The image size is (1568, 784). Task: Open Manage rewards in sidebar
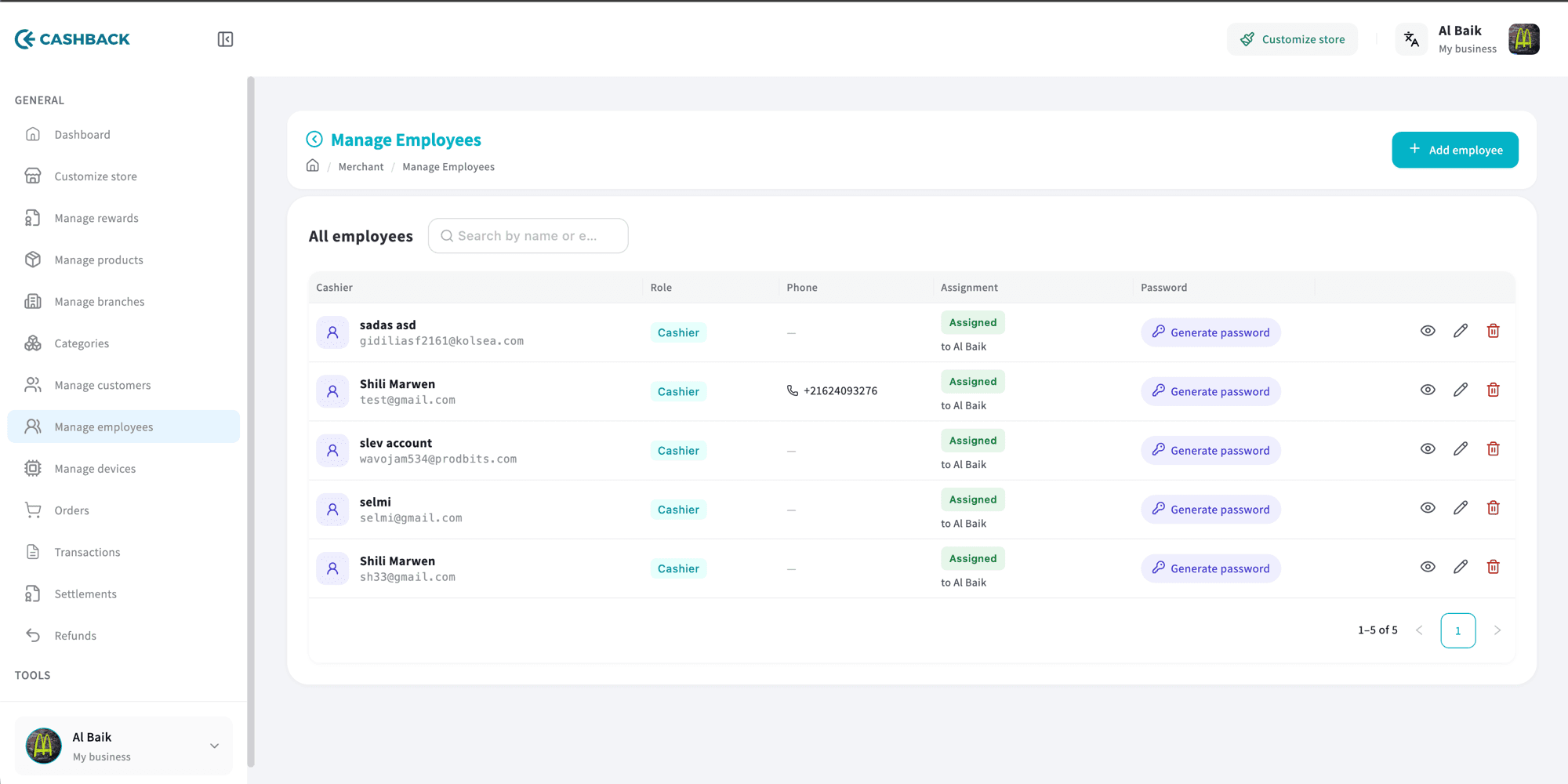(x=123, y=218)
